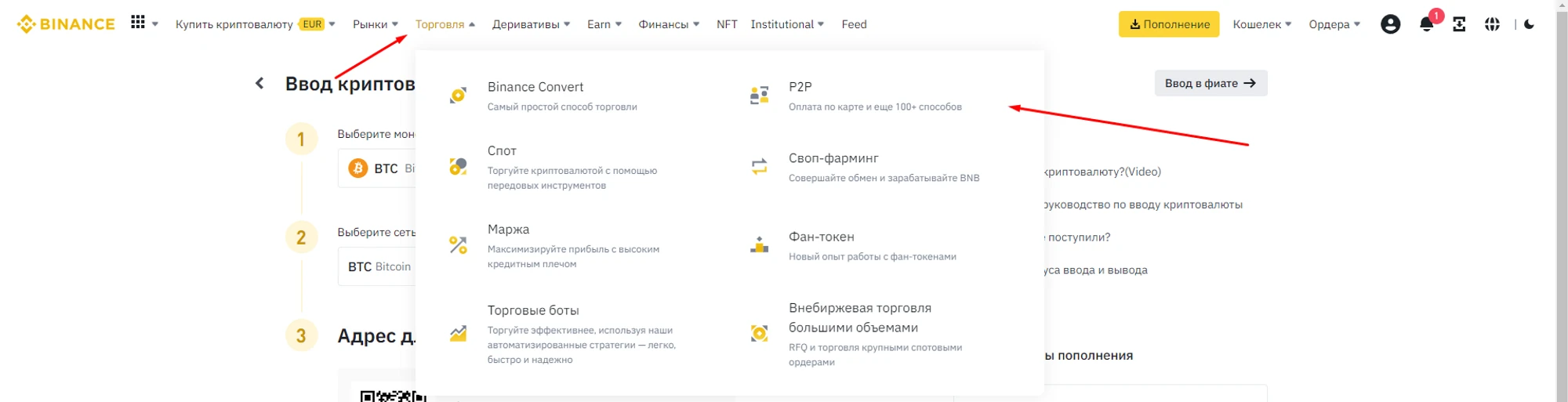
Task: Click the Ввод в фиате button
Action: coord(1210,83)
